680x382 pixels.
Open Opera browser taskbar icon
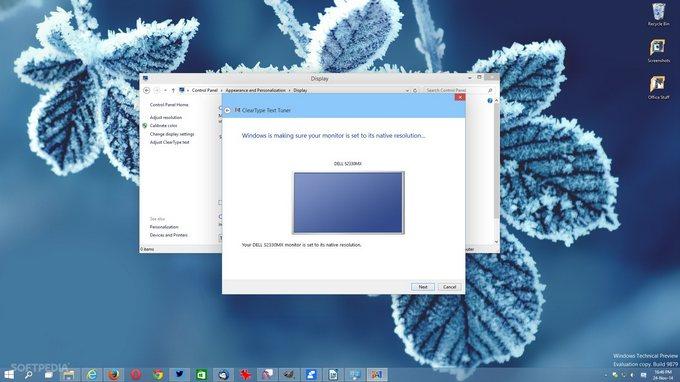coord(136,375)
